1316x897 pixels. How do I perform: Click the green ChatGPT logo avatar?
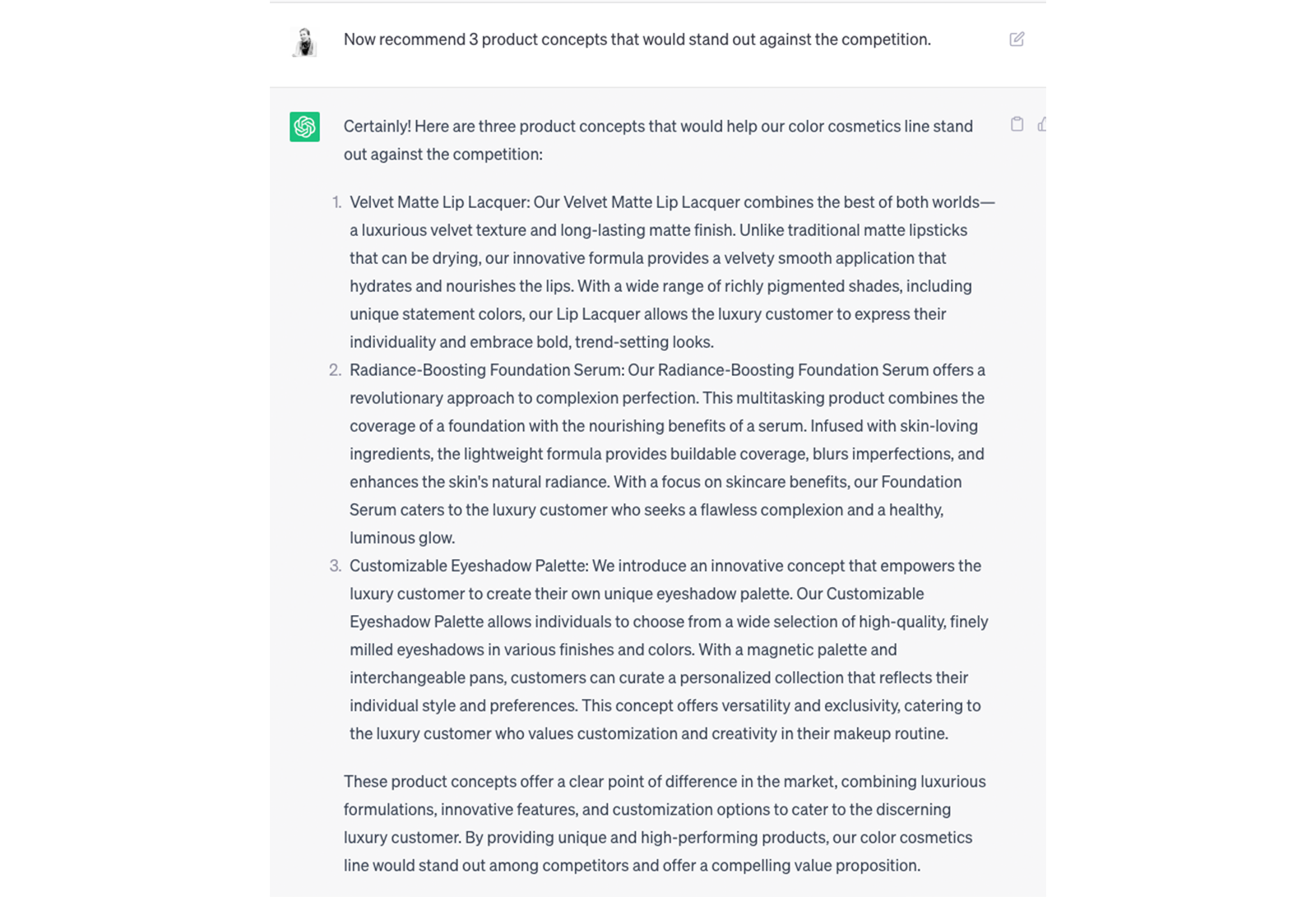coord(304,127)
